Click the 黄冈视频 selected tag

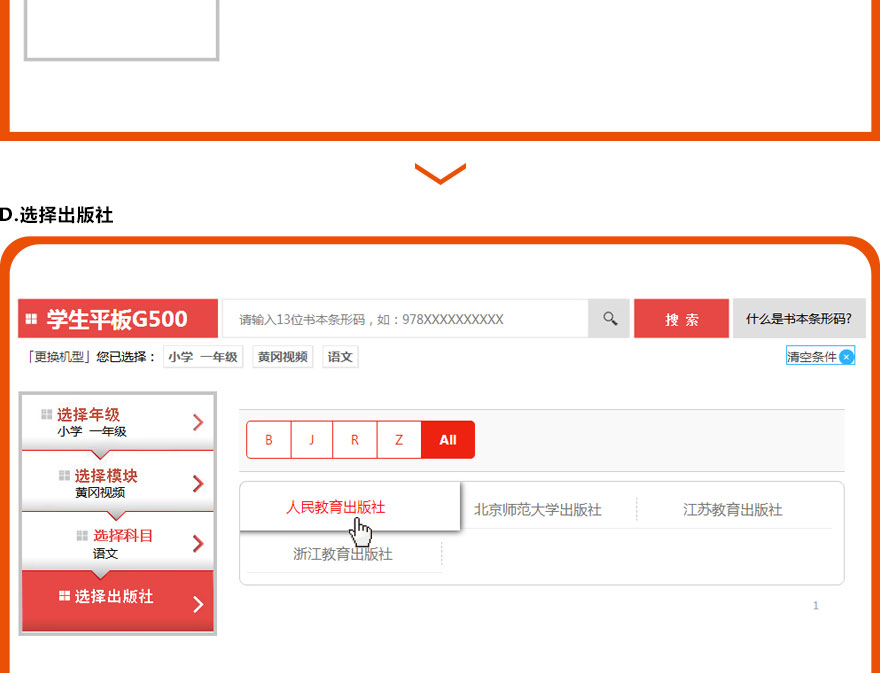coord(282,357)
